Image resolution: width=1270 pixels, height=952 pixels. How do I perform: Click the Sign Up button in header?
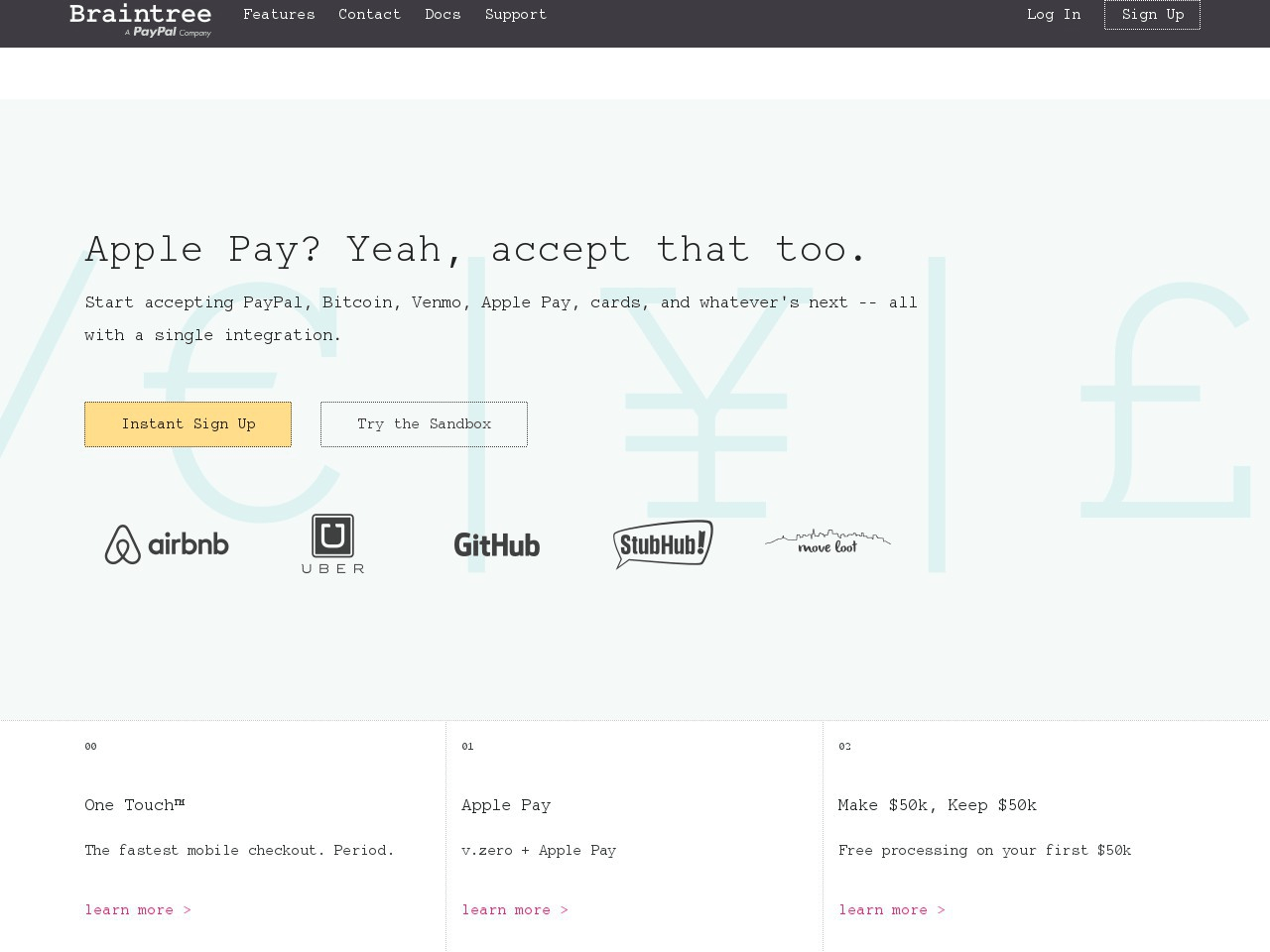pos(1152,15)
